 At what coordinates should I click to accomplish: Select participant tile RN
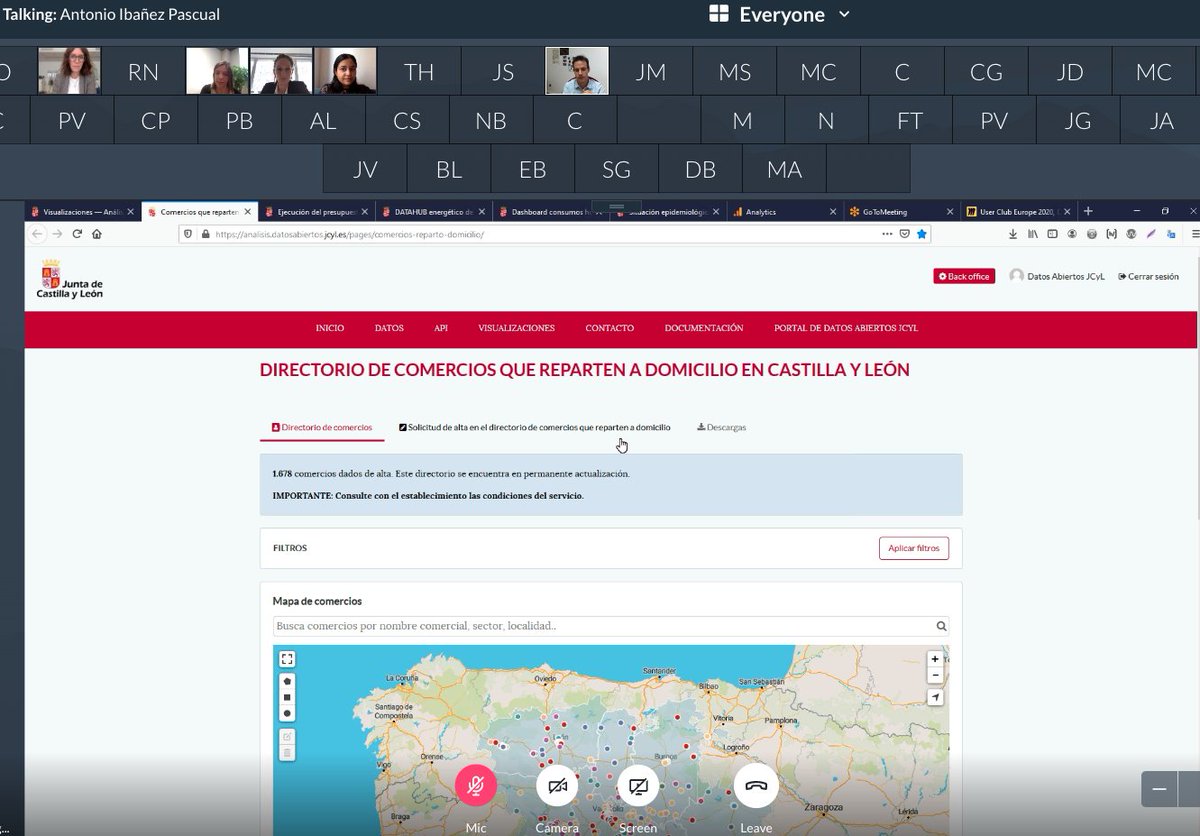[143, 71]
